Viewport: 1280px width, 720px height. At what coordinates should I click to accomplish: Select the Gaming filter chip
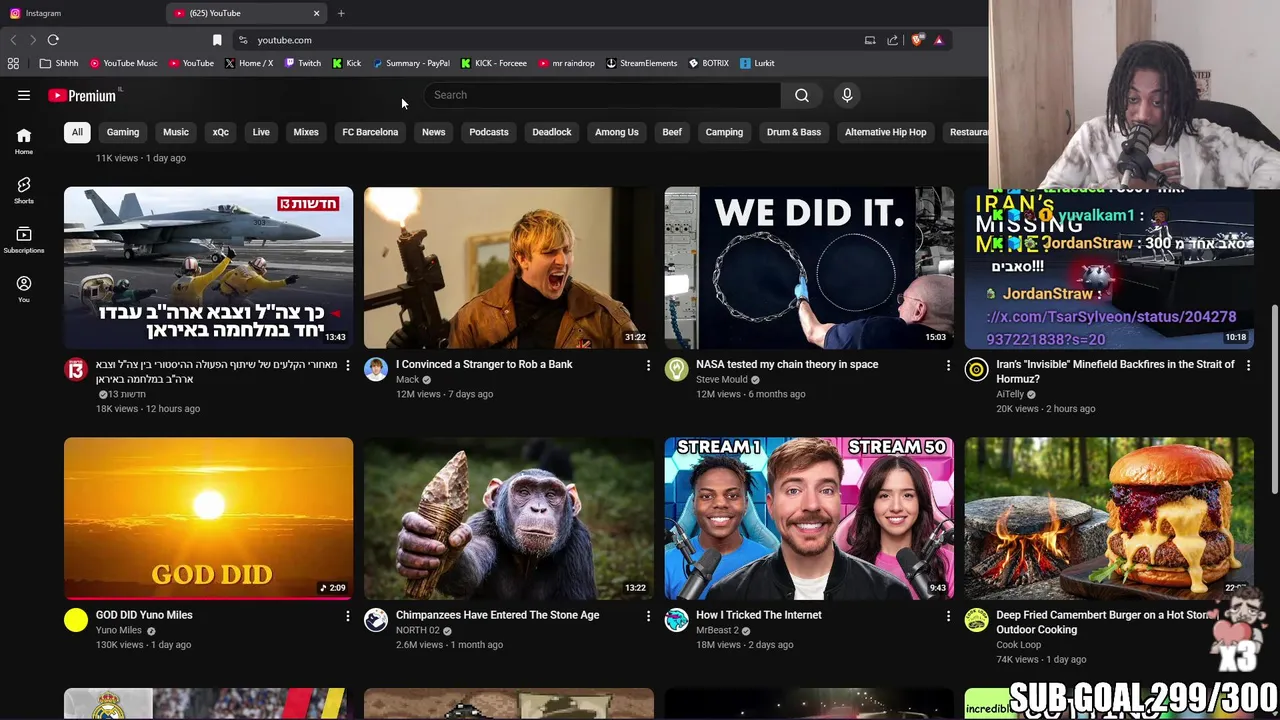tap(123, 132)
